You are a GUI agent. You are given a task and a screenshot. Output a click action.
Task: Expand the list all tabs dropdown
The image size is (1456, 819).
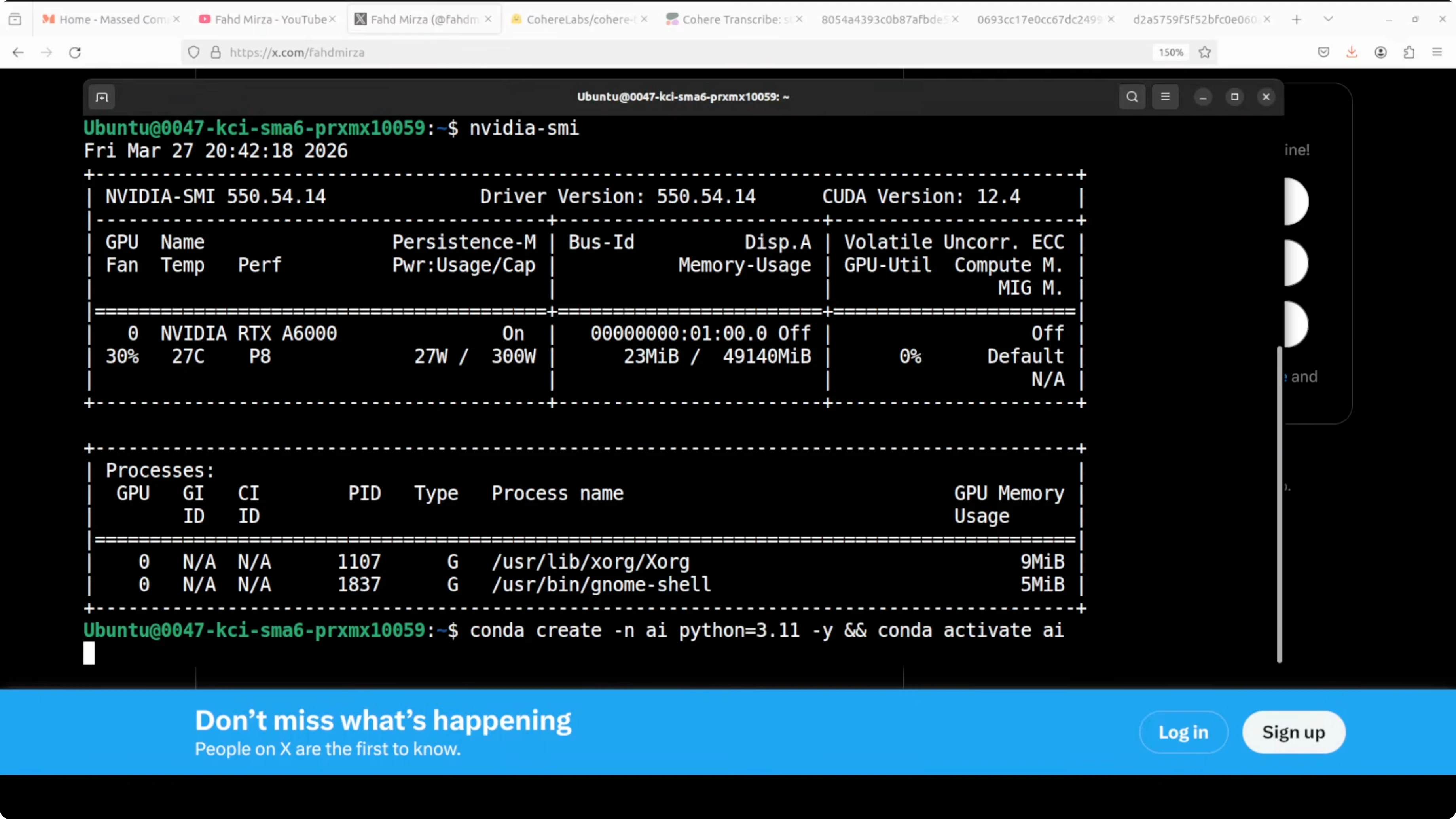(x=1328, y=19)
